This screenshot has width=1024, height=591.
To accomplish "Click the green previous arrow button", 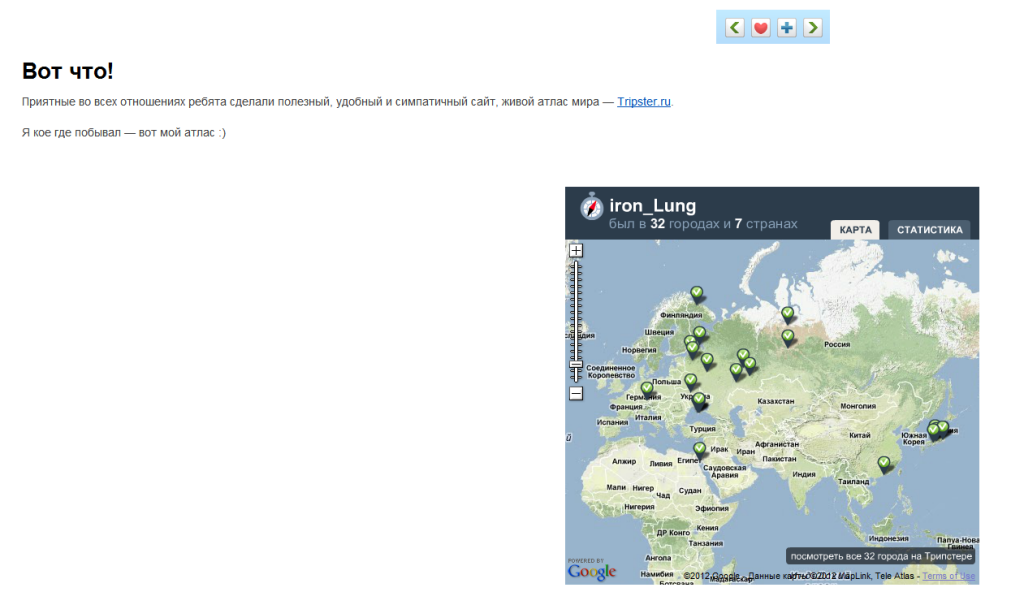I will pos(735,27).
